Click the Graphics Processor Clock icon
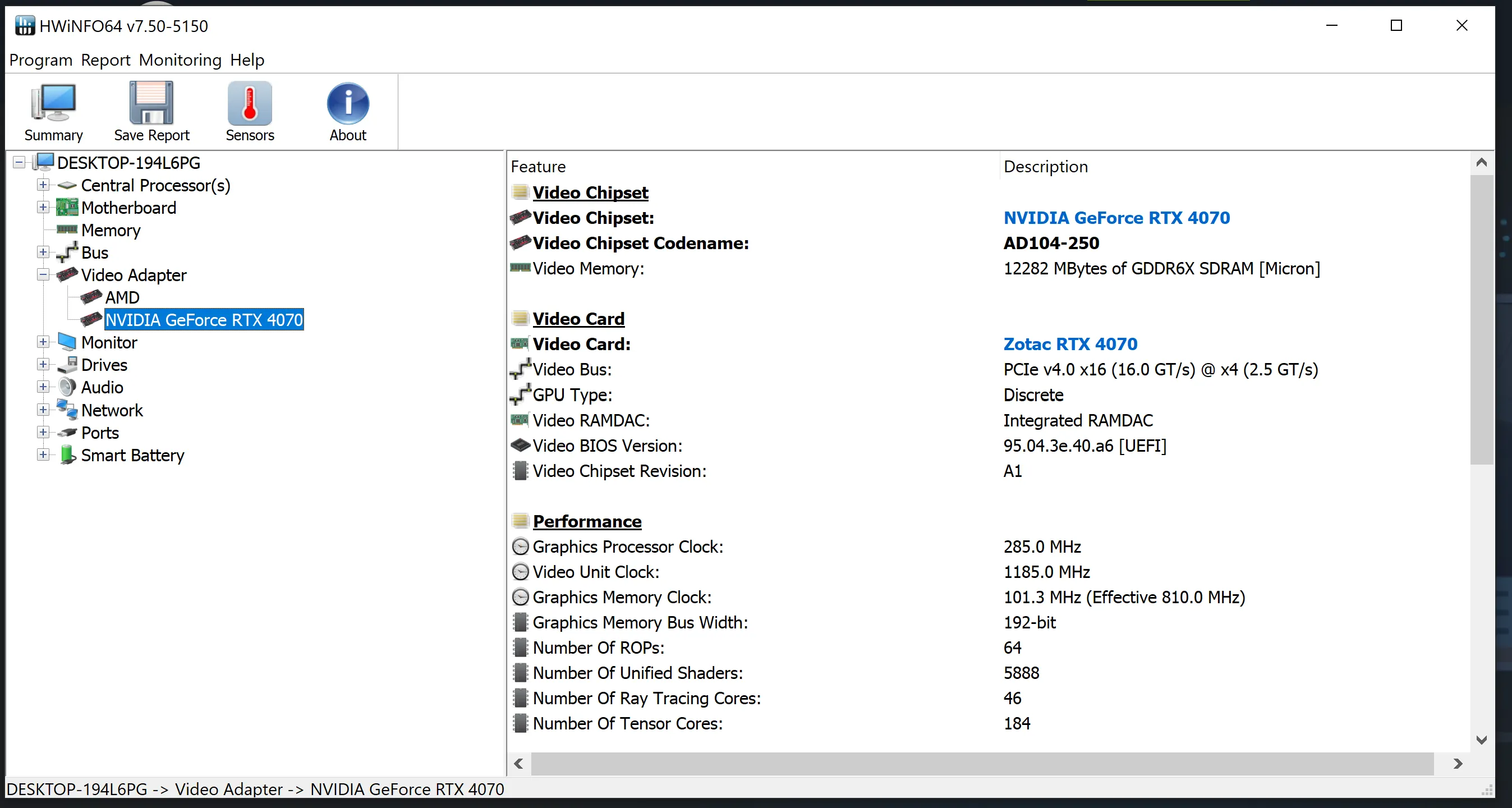Viewport: 1512px width, 808px height. 520,547
